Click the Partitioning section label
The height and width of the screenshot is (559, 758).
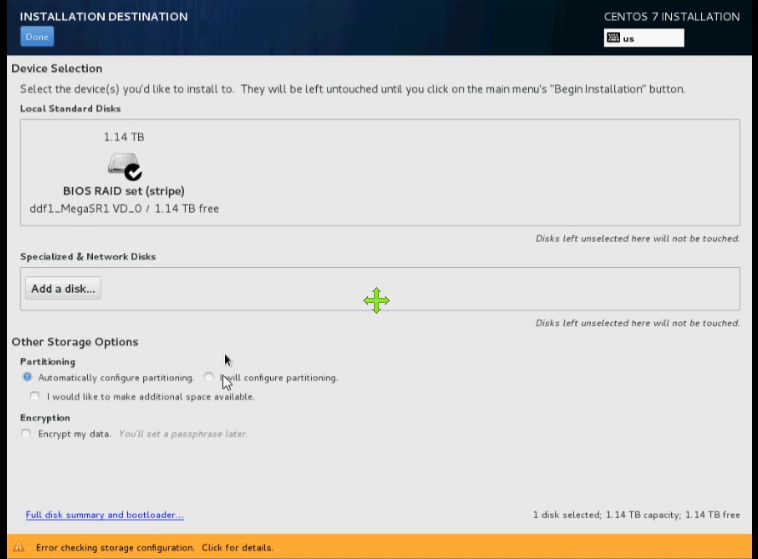tap(47, 361)
